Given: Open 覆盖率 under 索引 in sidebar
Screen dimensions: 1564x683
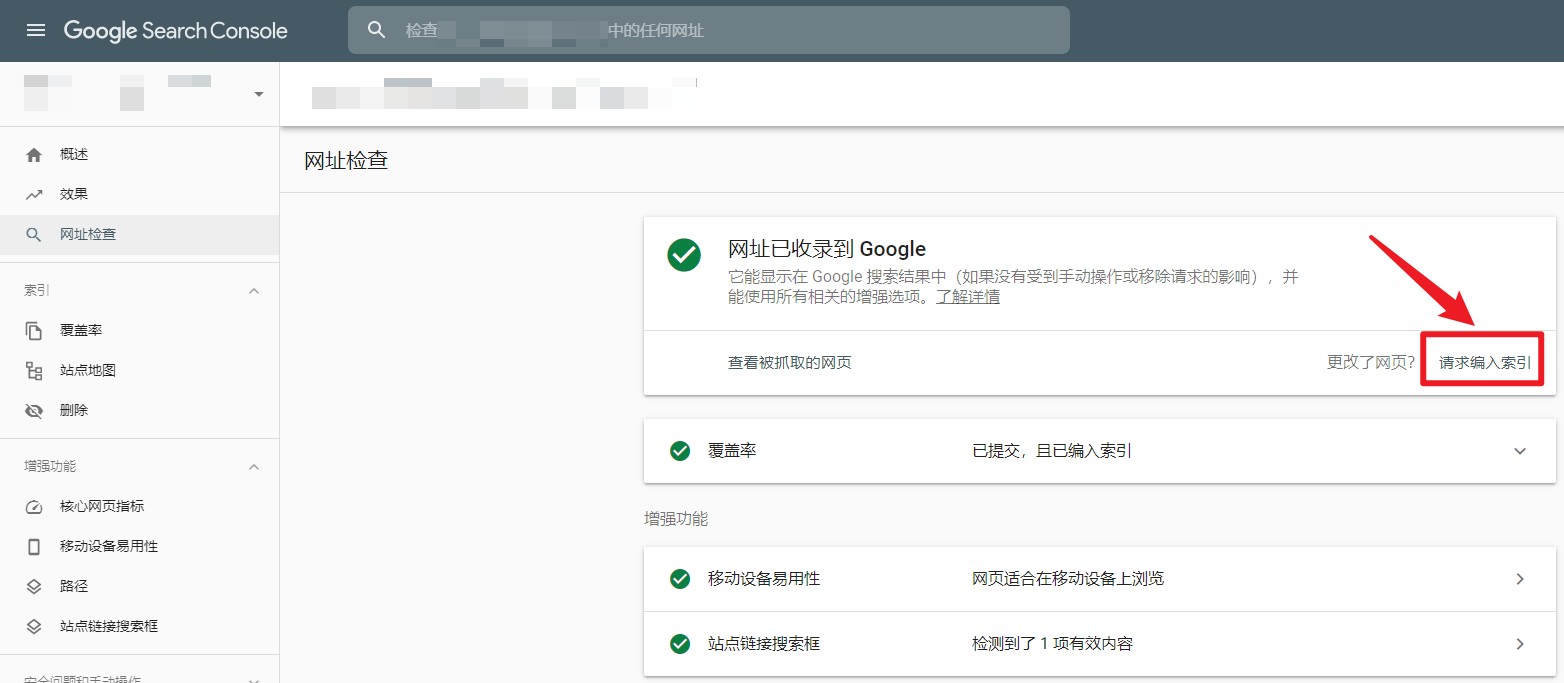Looking at the screenshot, I should [140, 331].
